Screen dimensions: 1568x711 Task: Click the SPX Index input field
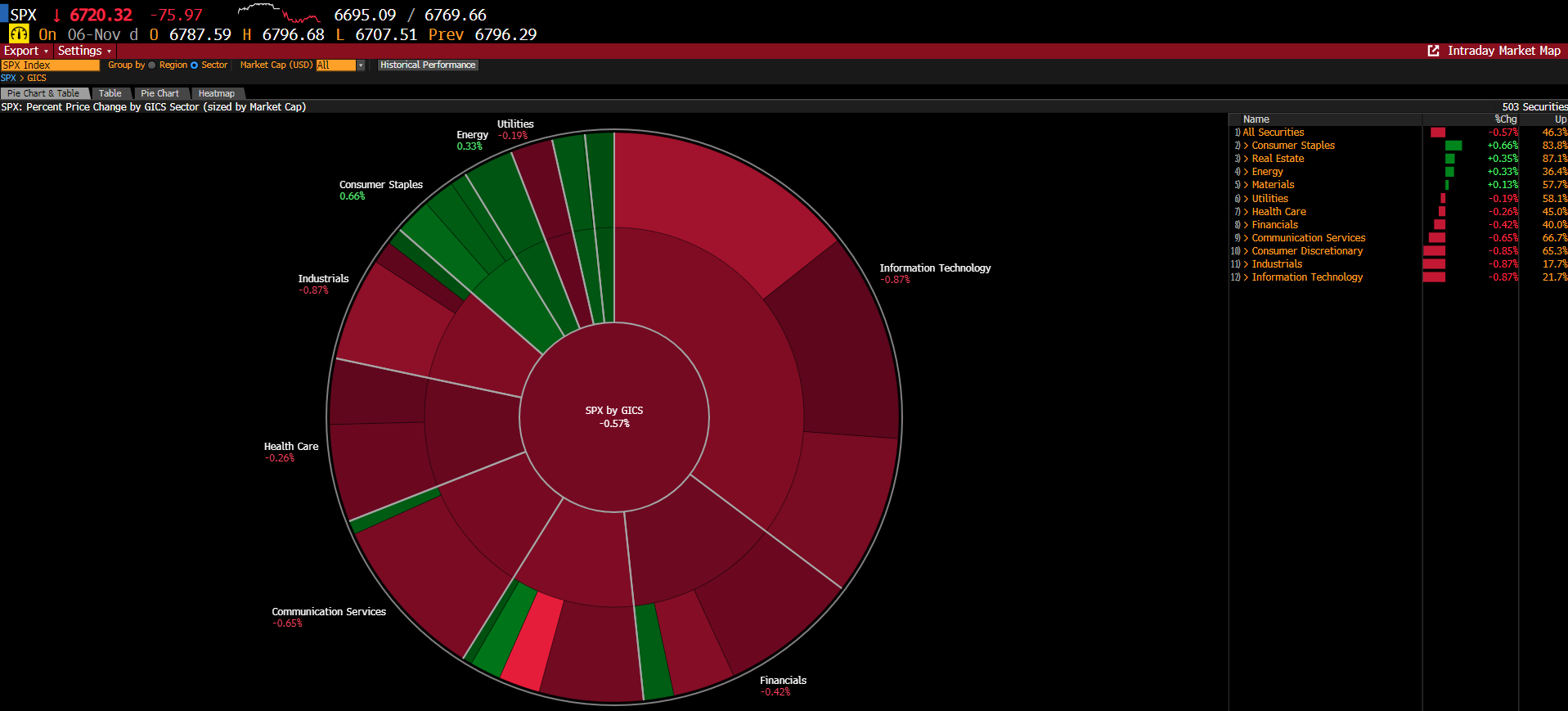click(50, 65)
